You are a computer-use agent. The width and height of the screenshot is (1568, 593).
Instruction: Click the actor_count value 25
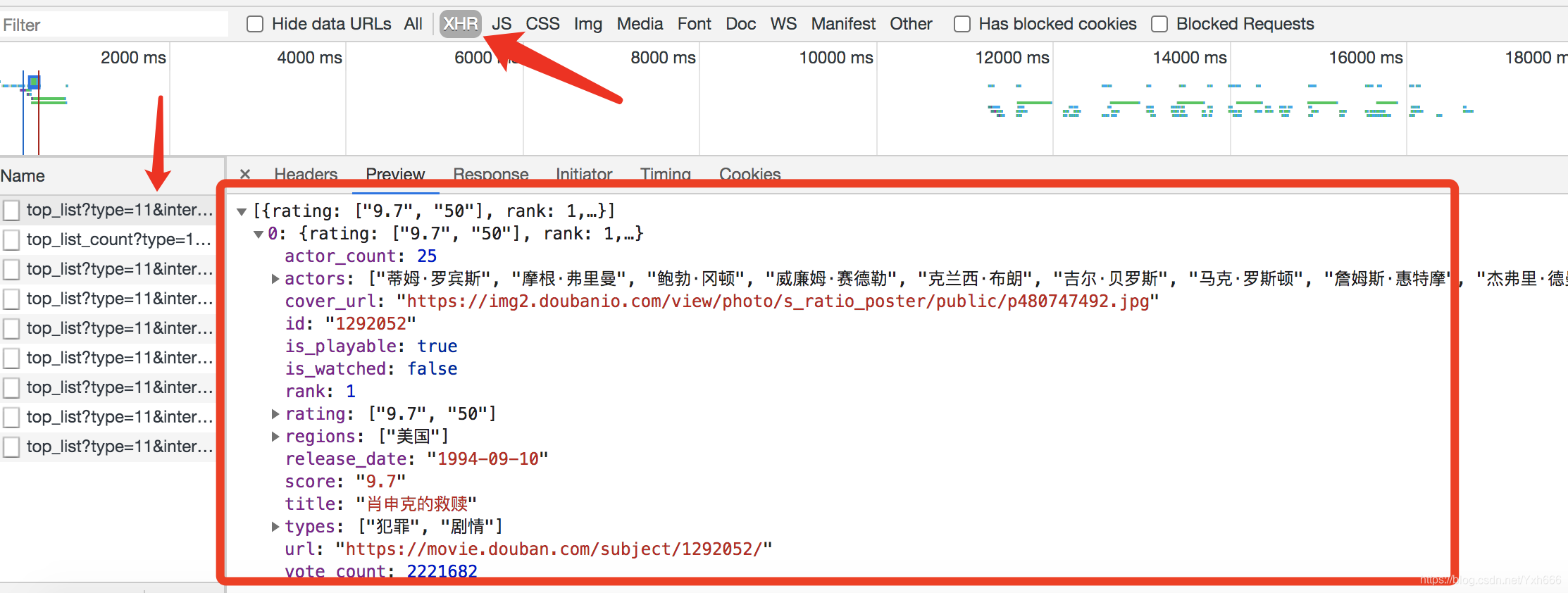click(x=427, y=256)
